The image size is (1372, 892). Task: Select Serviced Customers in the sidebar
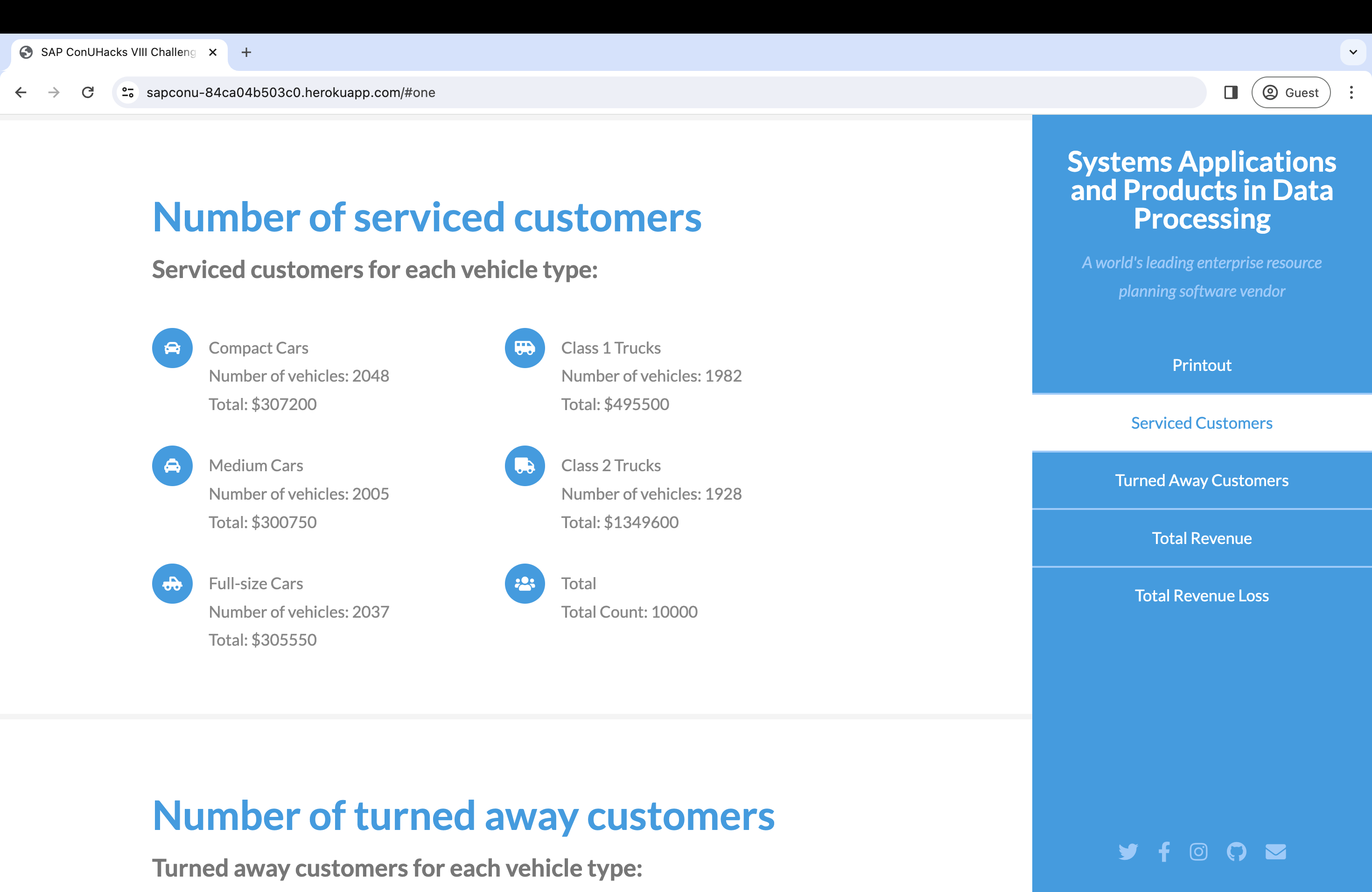(1201, 423)
